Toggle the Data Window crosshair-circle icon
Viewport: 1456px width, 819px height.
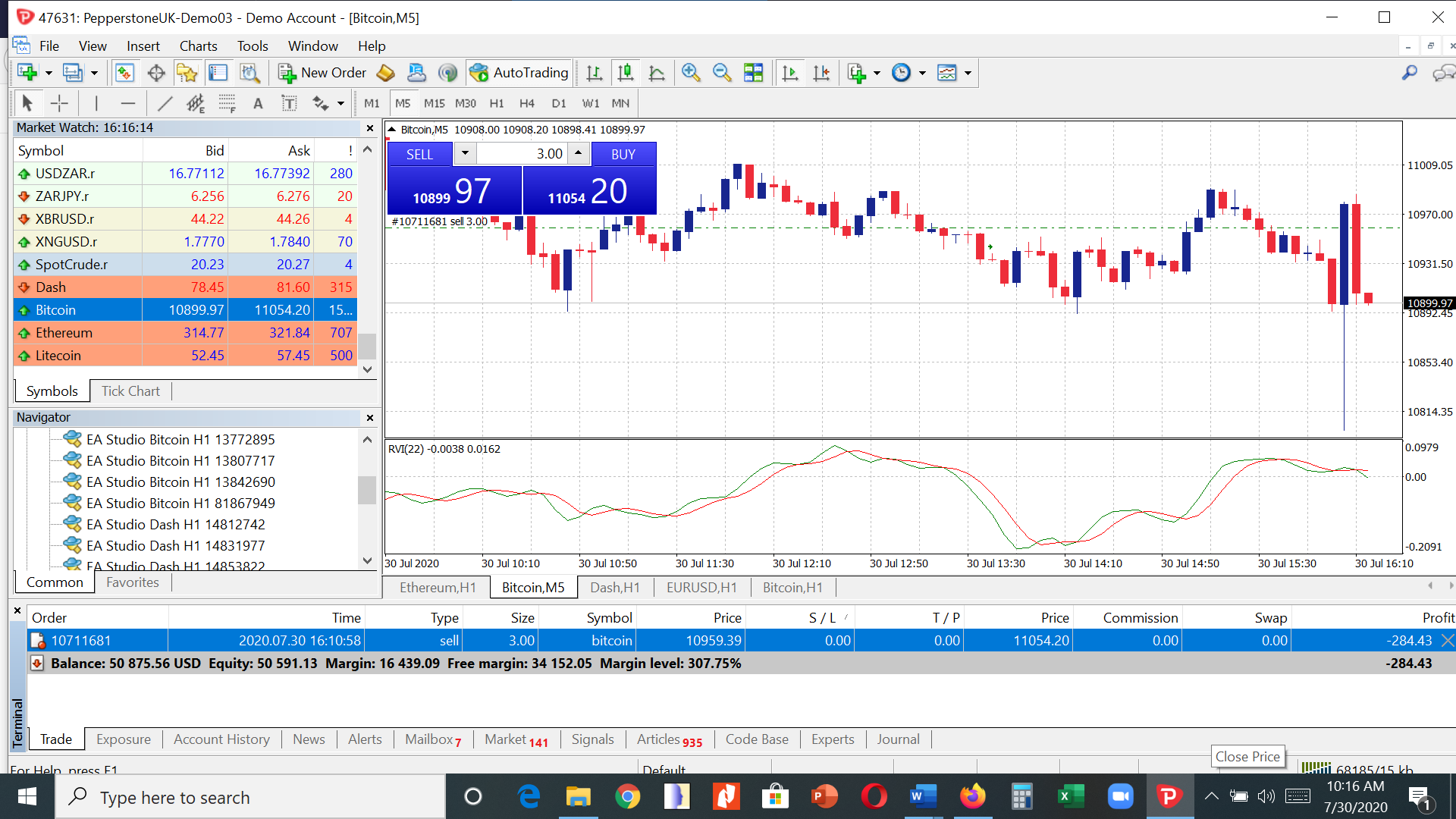(x=156, y=73)
